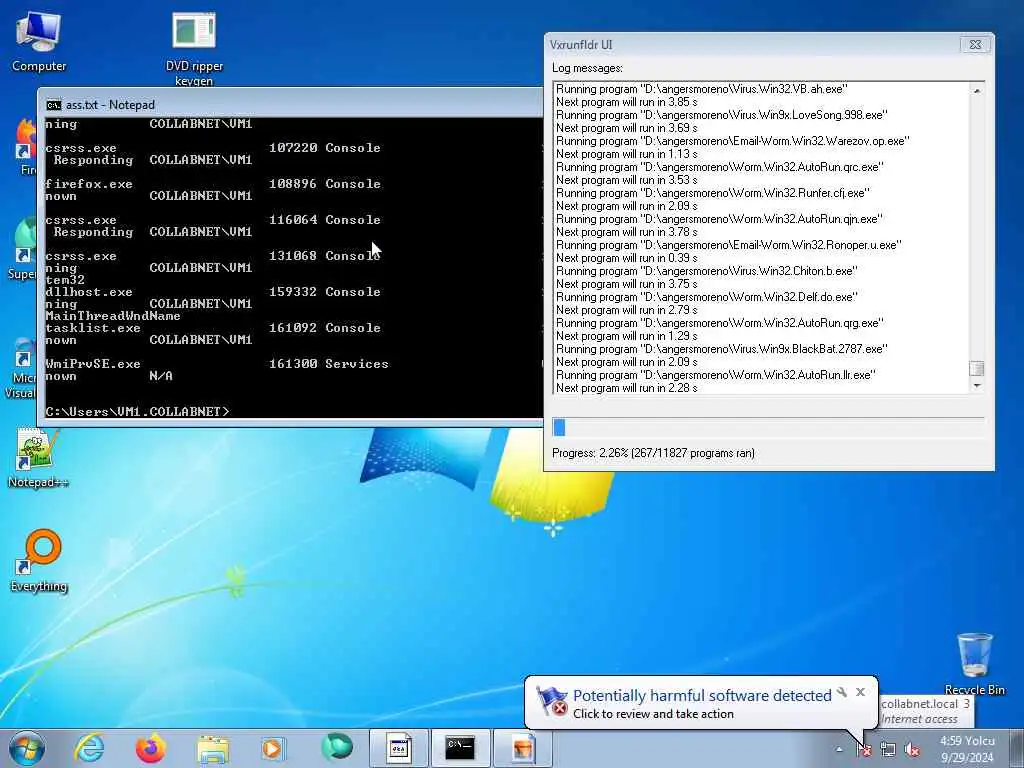This screenshot has width=1024, height=768.
Task: Open Windows Media Player from the taskbar
Action: click(274, 748)
